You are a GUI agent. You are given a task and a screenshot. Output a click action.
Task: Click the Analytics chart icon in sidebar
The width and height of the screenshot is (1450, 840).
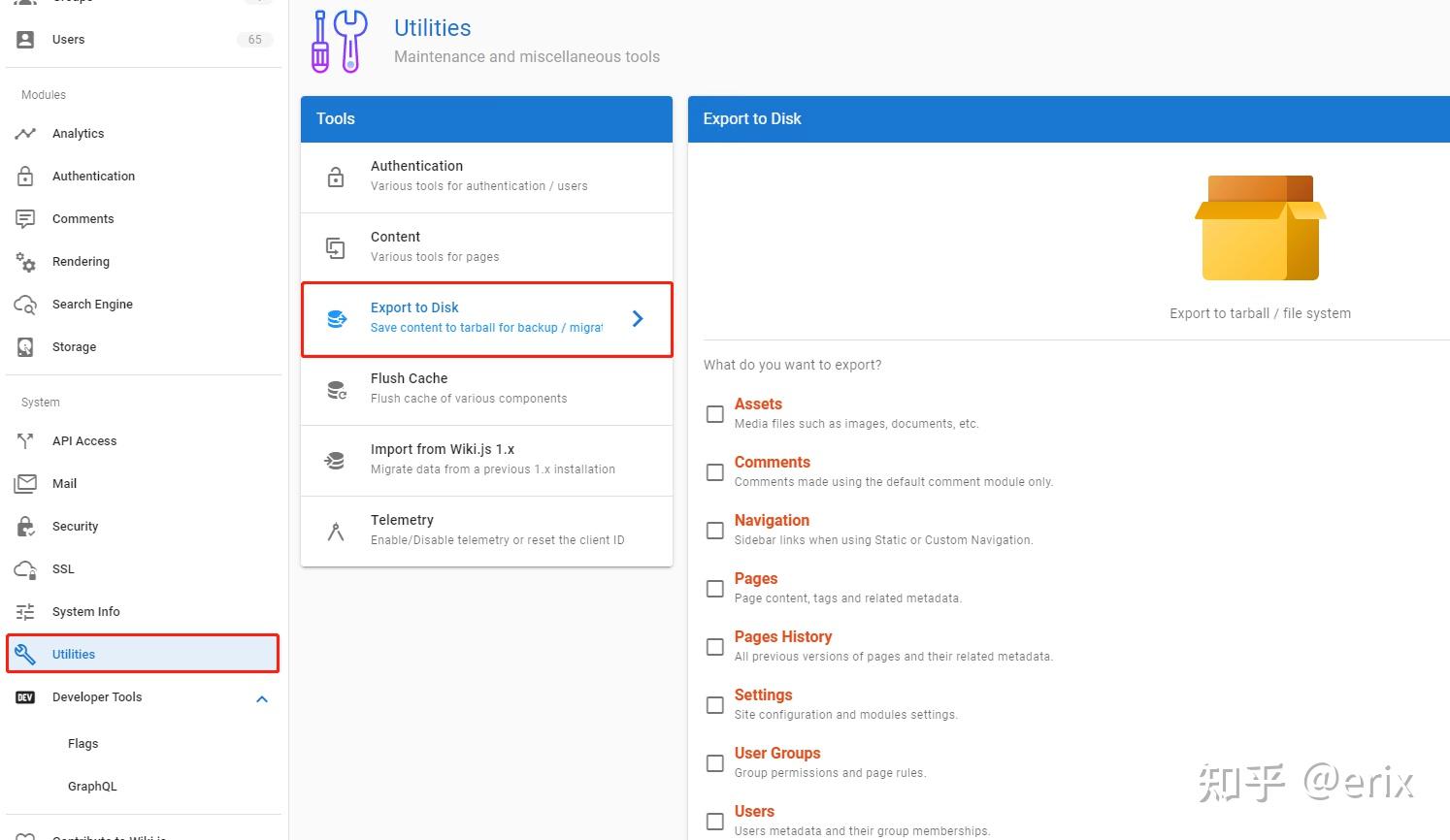point(25,134)
